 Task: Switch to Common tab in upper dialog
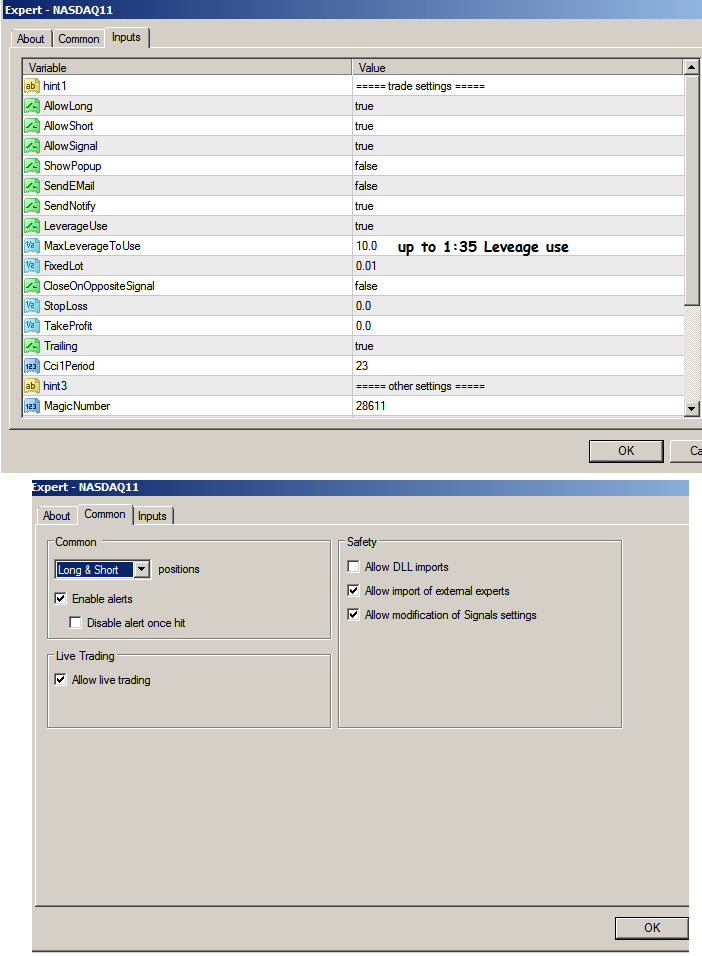coord(79,39)
